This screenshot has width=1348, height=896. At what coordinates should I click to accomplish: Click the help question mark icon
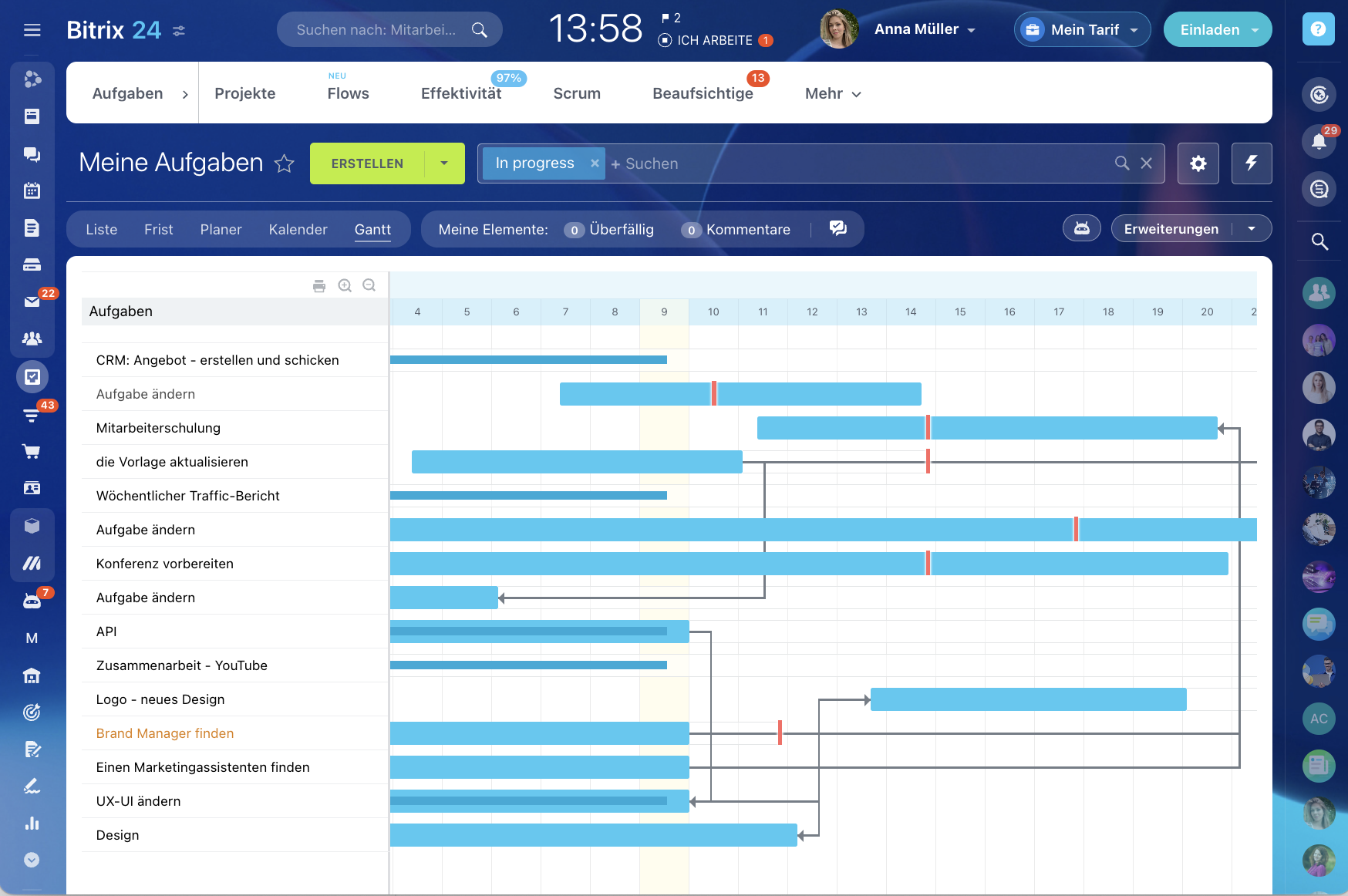coord(1318,29)
